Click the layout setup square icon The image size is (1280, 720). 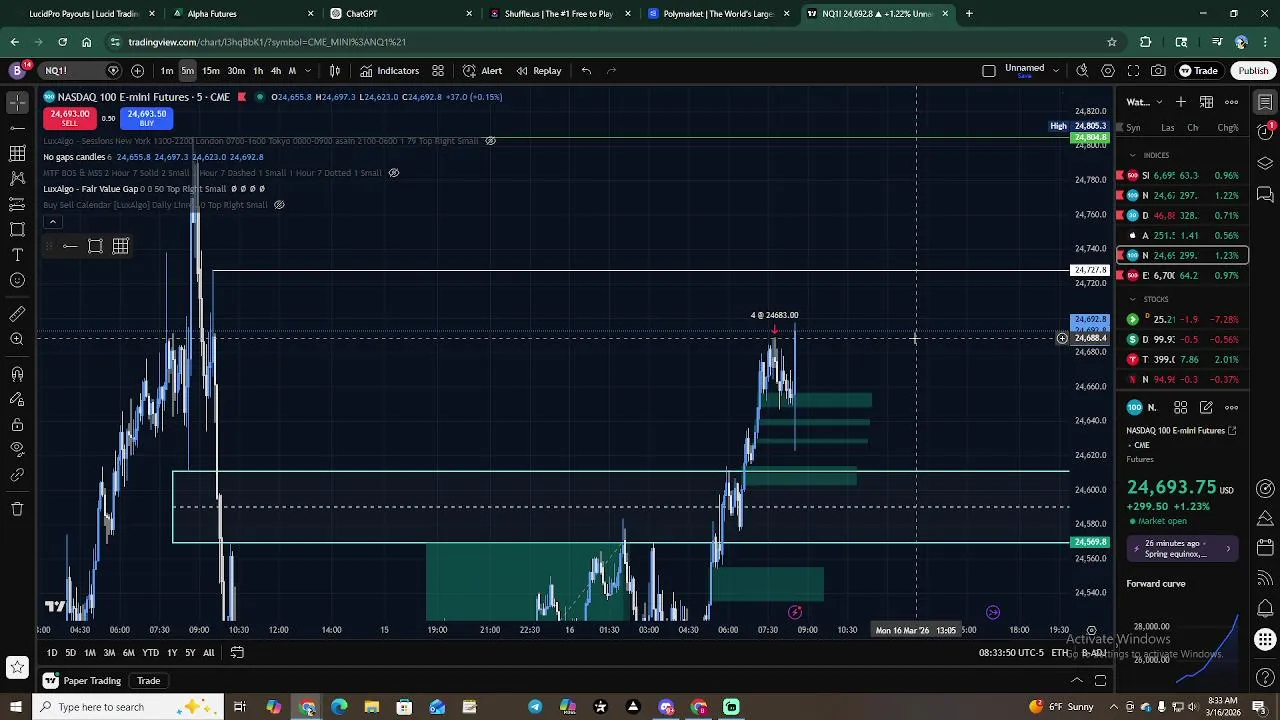tap(989, 71)
